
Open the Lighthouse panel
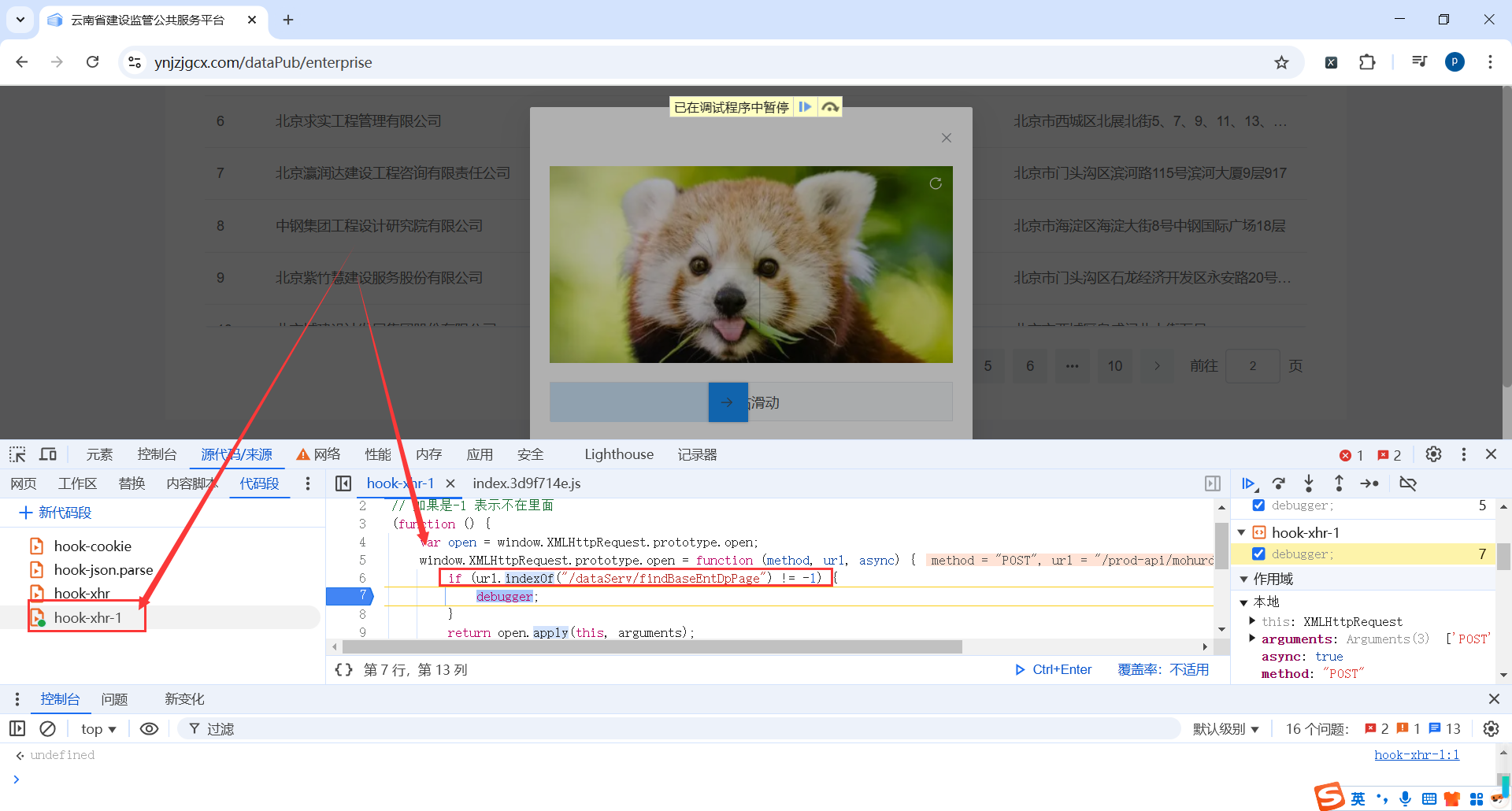click(x=619, y=454)
